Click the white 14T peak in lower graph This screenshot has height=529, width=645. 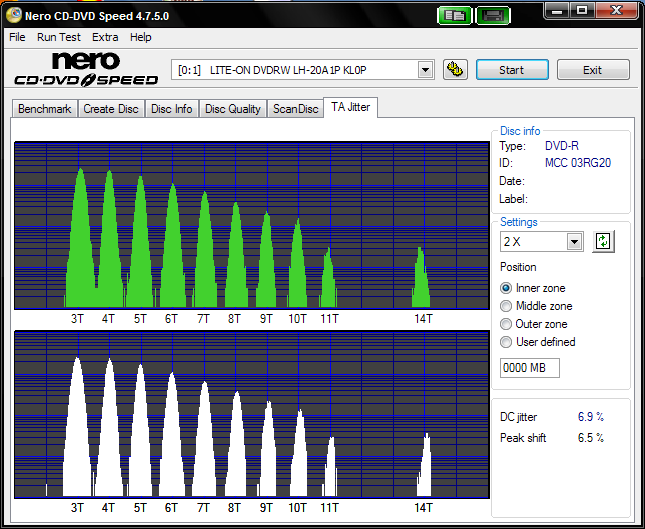point(425,467)
